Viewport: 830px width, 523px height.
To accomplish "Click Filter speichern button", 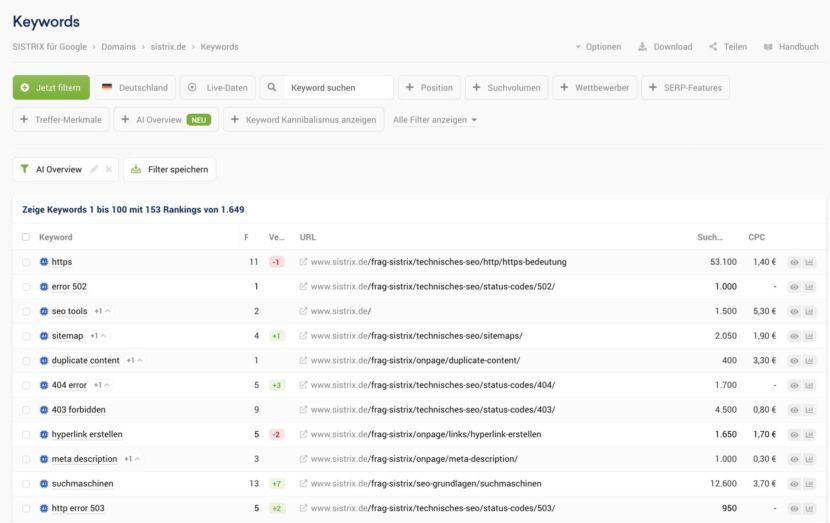I will point(170,169).
